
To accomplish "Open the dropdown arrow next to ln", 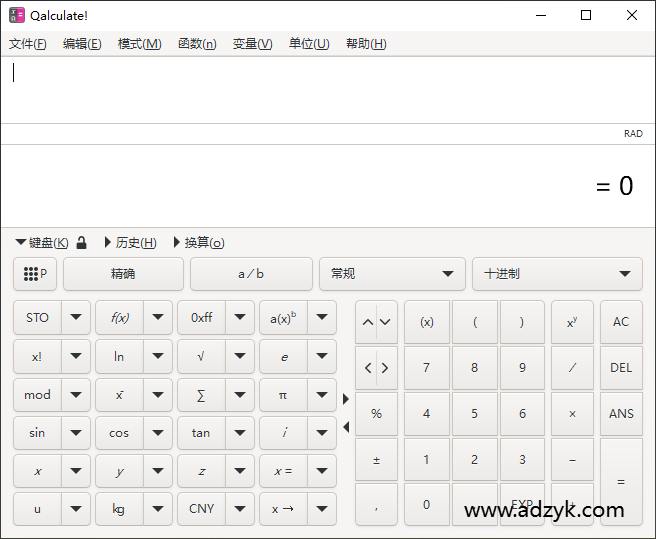I will pyautogui.click(x=158, y=357).
